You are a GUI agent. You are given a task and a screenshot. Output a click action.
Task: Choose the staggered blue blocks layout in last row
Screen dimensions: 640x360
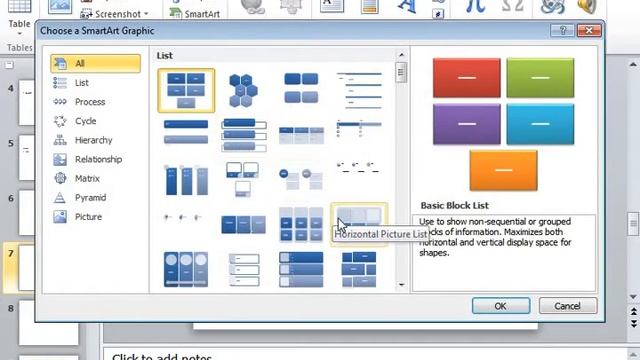tap(359, 269)
